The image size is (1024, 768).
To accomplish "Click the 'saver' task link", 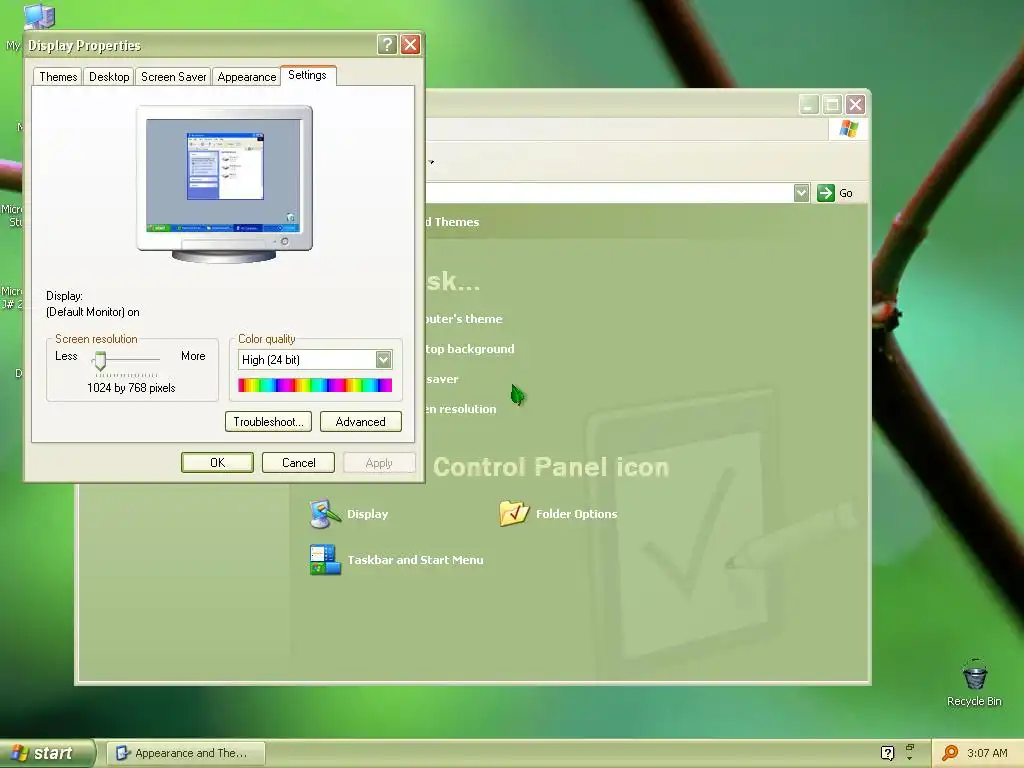I will point(442,379).
